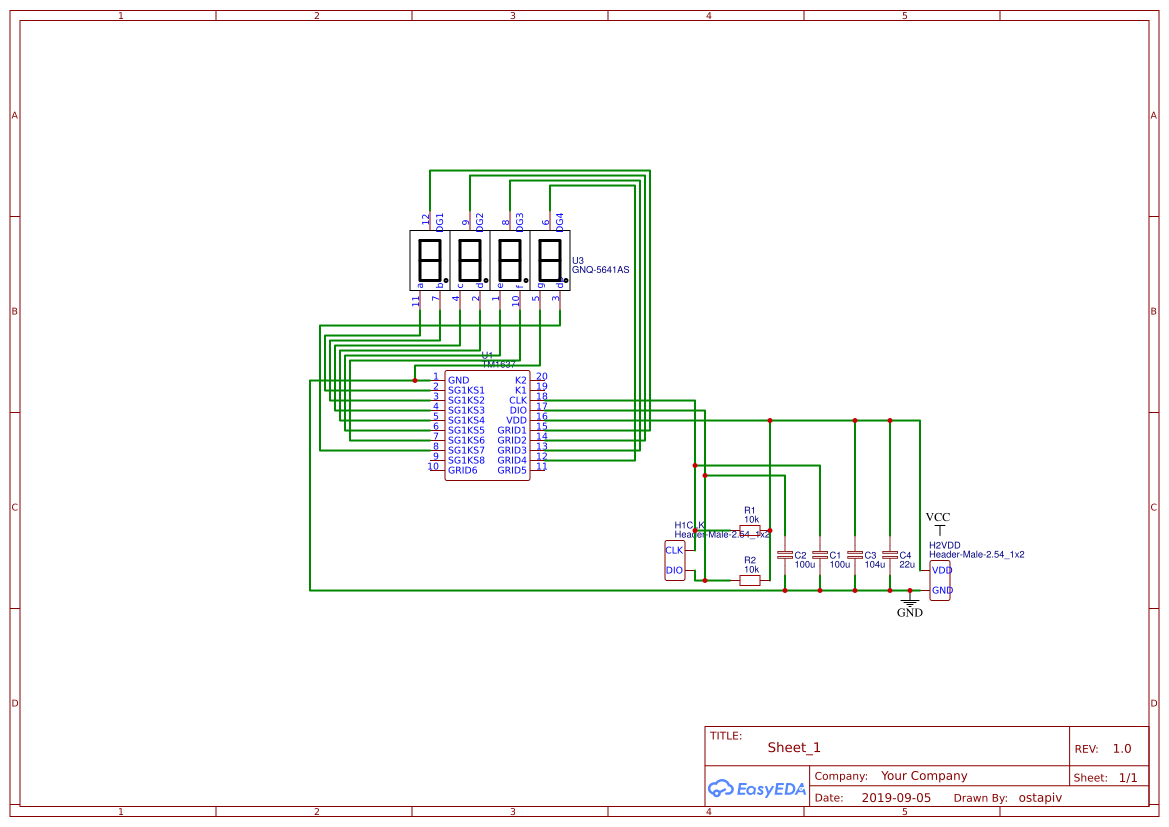Image resolution: width=1169 pixels, height=827 pixels.
Task: Select capacitor C3 labeled 104u
Action: [x=856, y=557]
